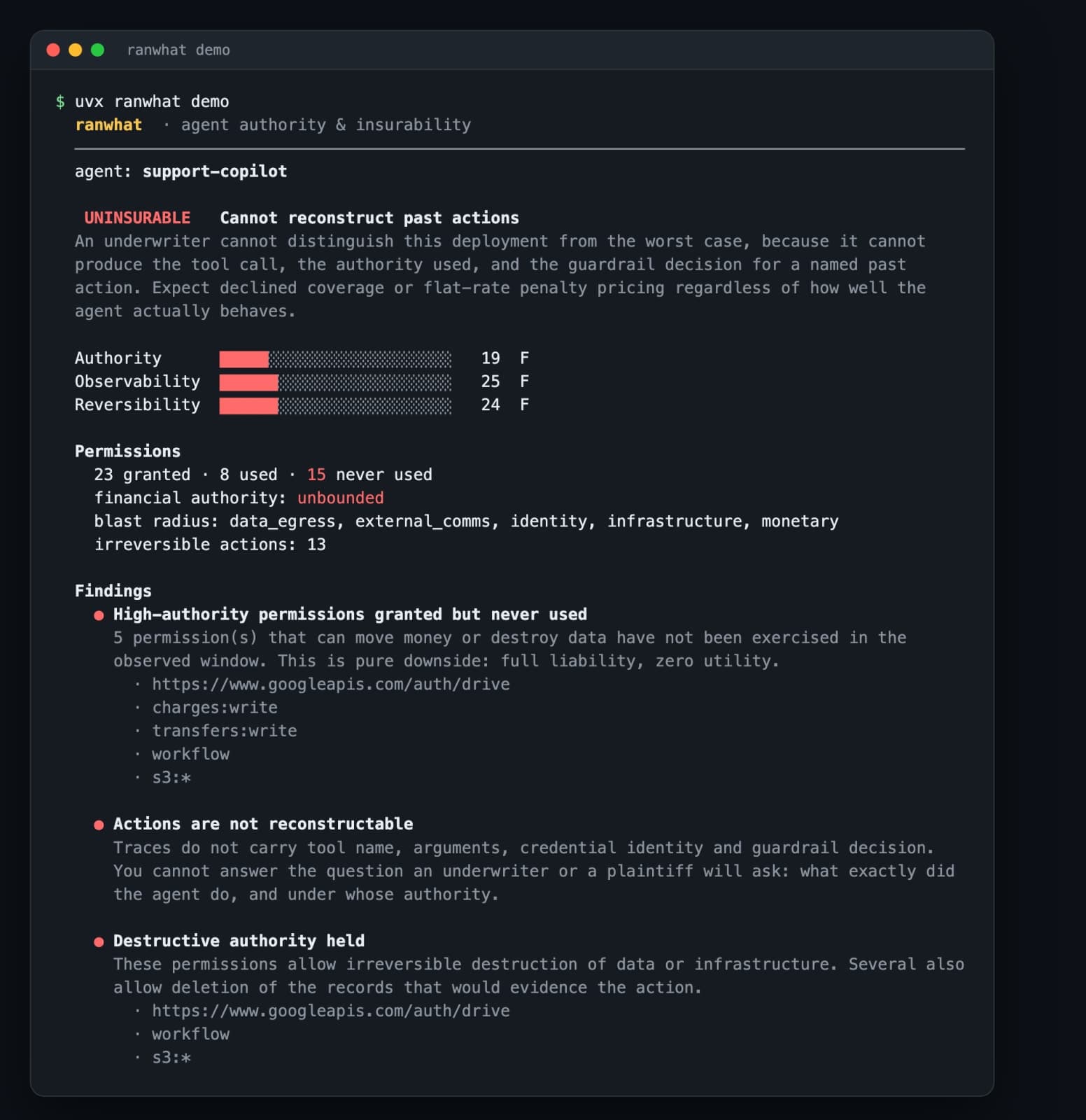The width and height of the screenshot is (1086, 1120).
Task: Select the heading 'Destructive authority held'
Action: [239, 941]
